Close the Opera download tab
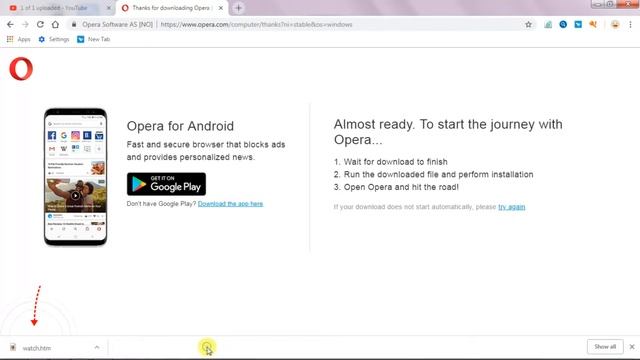 click(x=221, y=8)
